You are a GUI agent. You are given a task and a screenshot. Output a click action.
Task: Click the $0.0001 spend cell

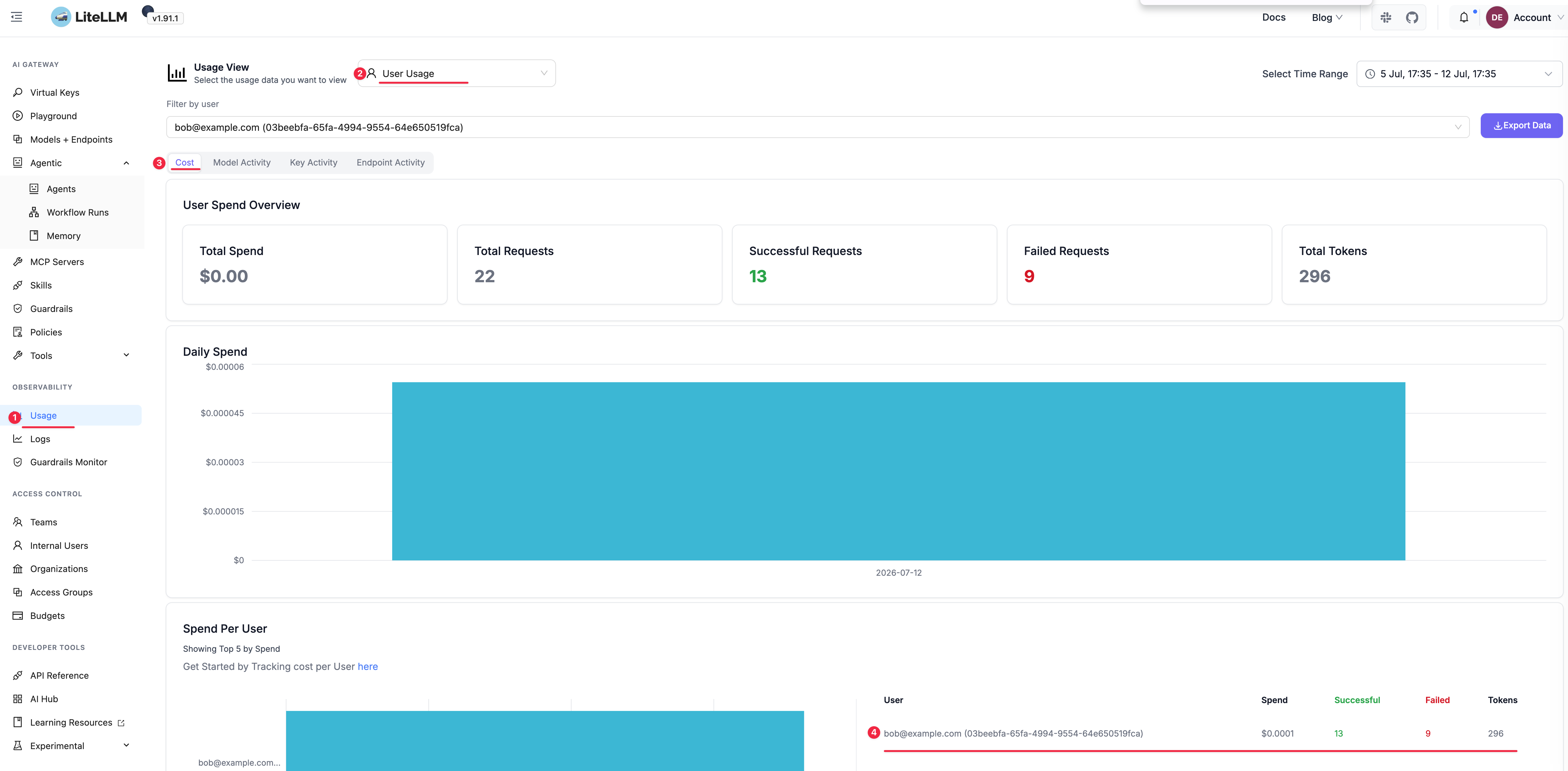point(1278,733)
